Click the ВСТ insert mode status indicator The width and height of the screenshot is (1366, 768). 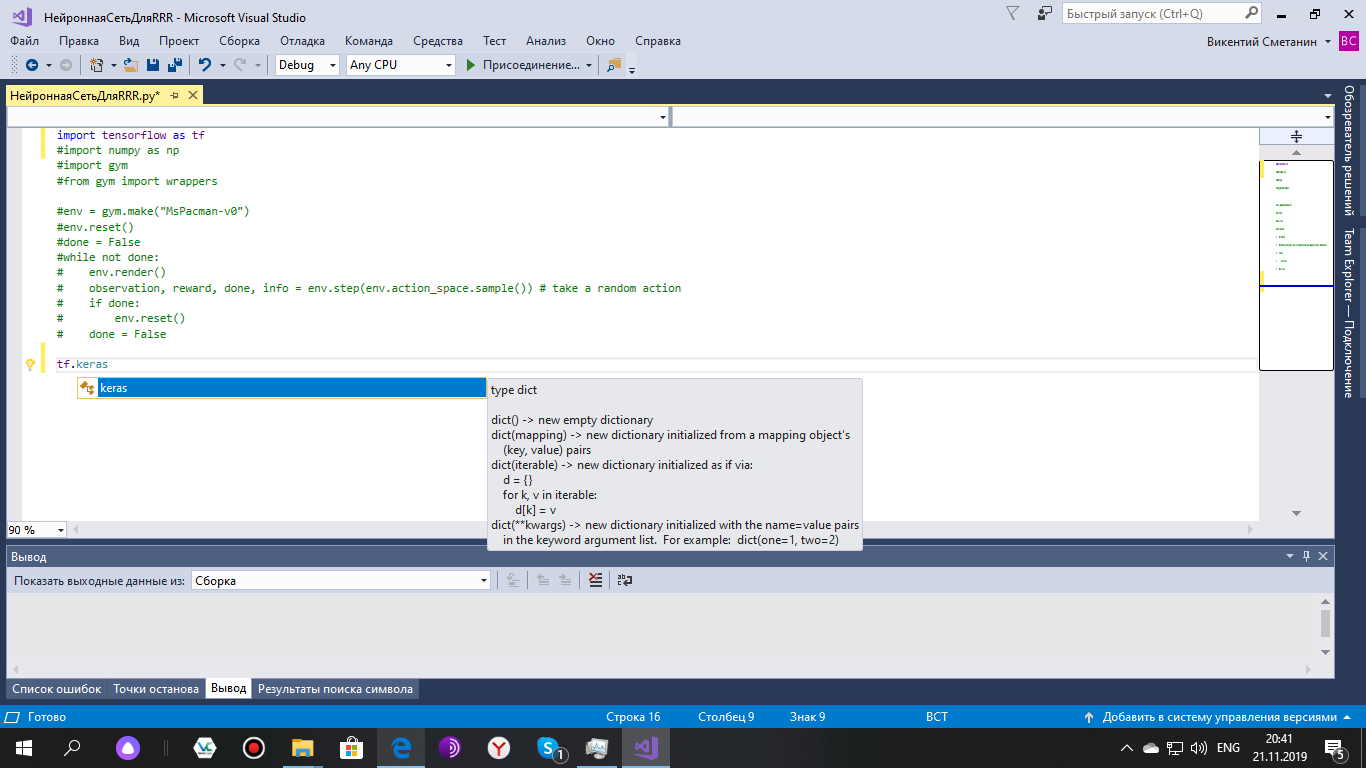coord(937,717)
